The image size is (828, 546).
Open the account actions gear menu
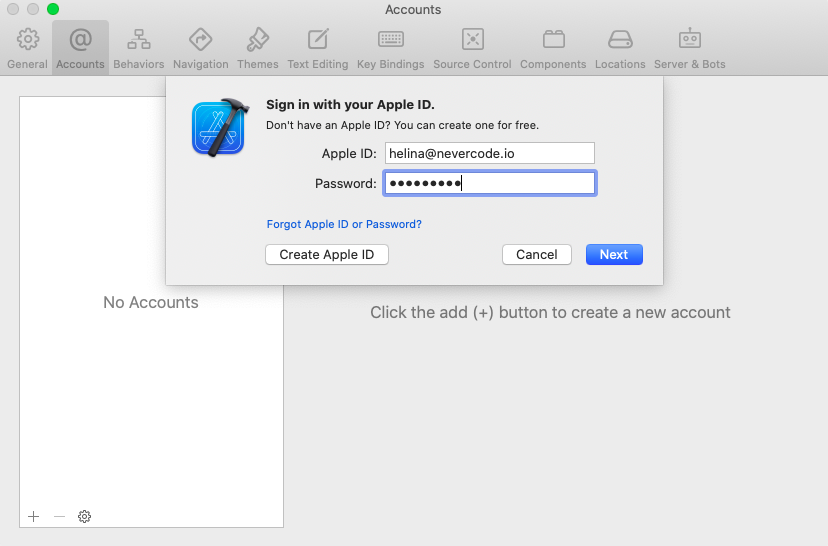(84, 516)
